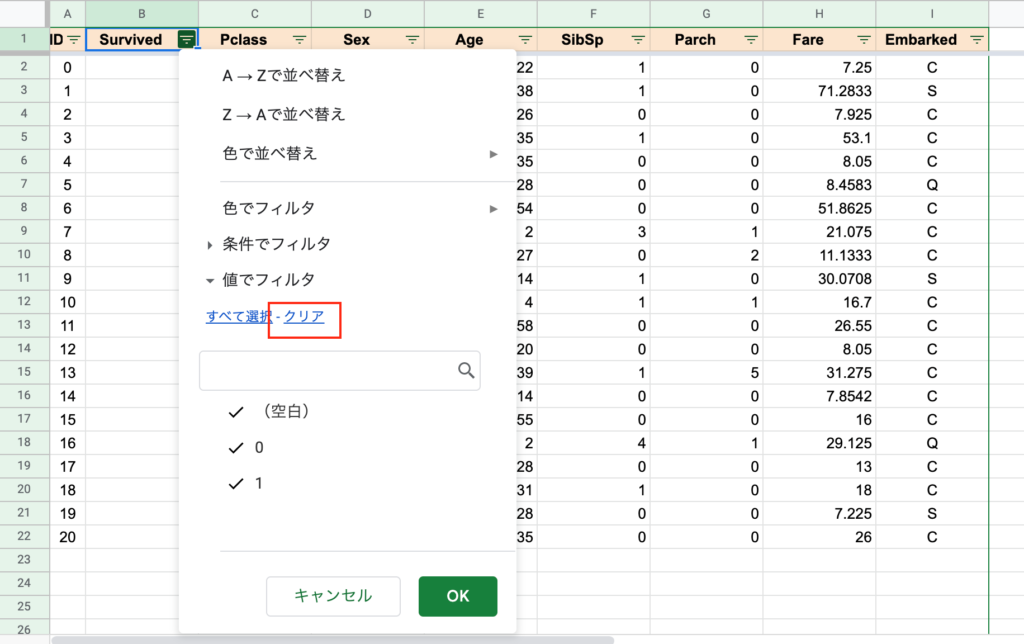The image size is (1024, 644).
Task: Select column H header
Action: coord(819,14)
